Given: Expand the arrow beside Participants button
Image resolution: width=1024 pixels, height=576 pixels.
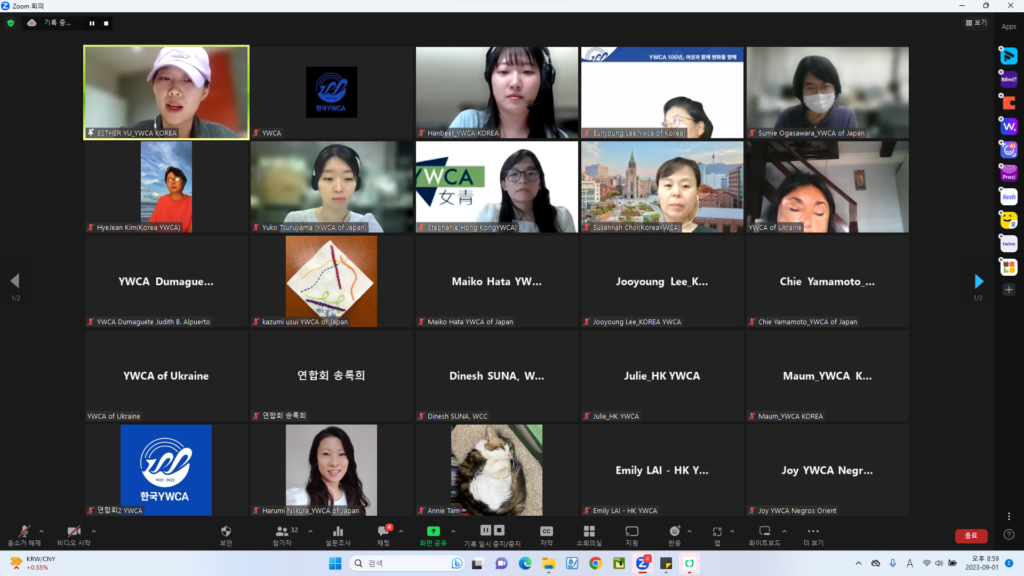Looking at the screenshot, I should (301, 531).
